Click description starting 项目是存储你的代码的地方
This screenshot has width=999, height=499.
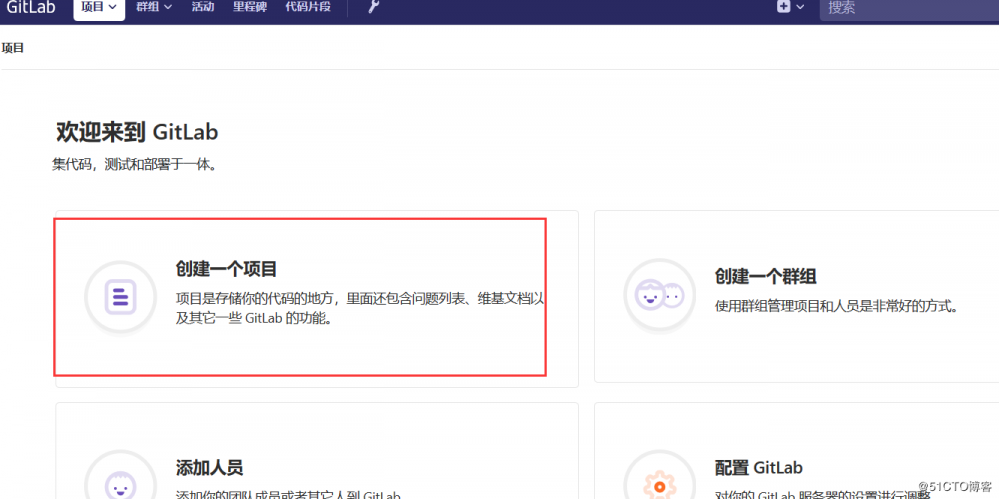(x=360, y=308)
